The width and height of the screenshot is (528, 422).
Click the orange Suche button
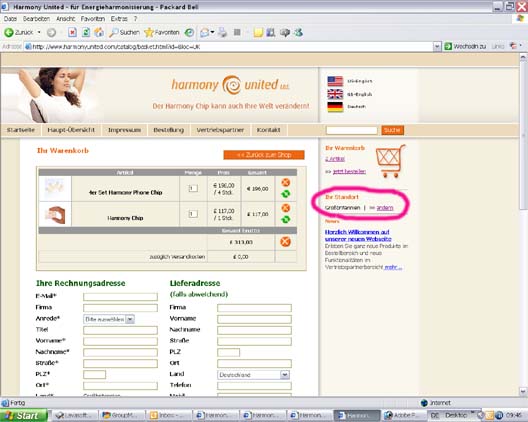pos(392,130)
